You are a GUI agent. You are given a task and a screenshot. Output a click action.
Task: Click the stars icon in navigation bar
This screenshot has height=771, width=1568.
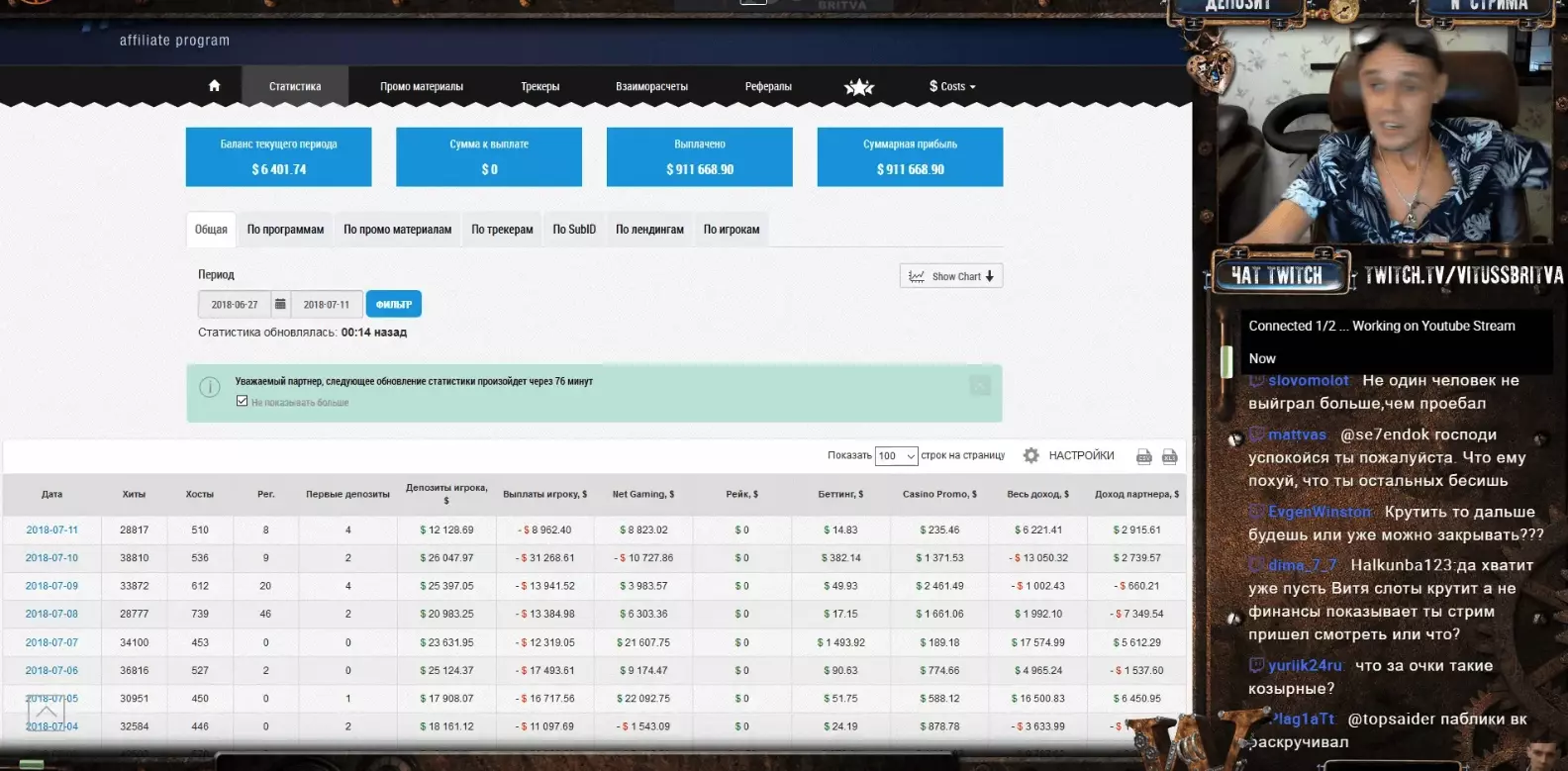click(858, 87)
